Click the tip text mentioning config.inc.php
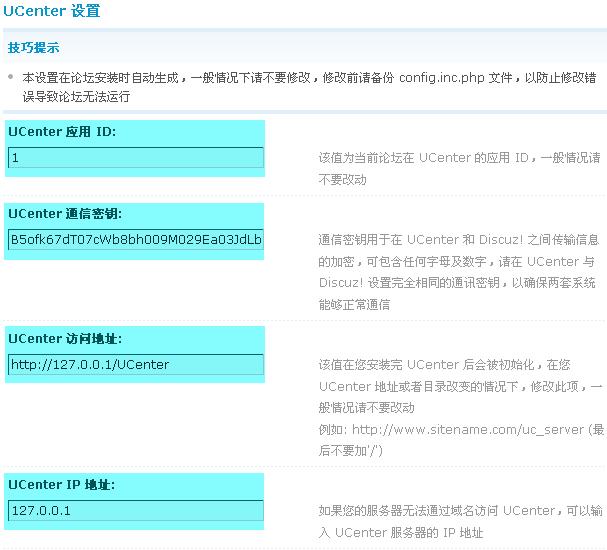Image resolution: width=607 pixels, height=550 pixels. [309, 87]
